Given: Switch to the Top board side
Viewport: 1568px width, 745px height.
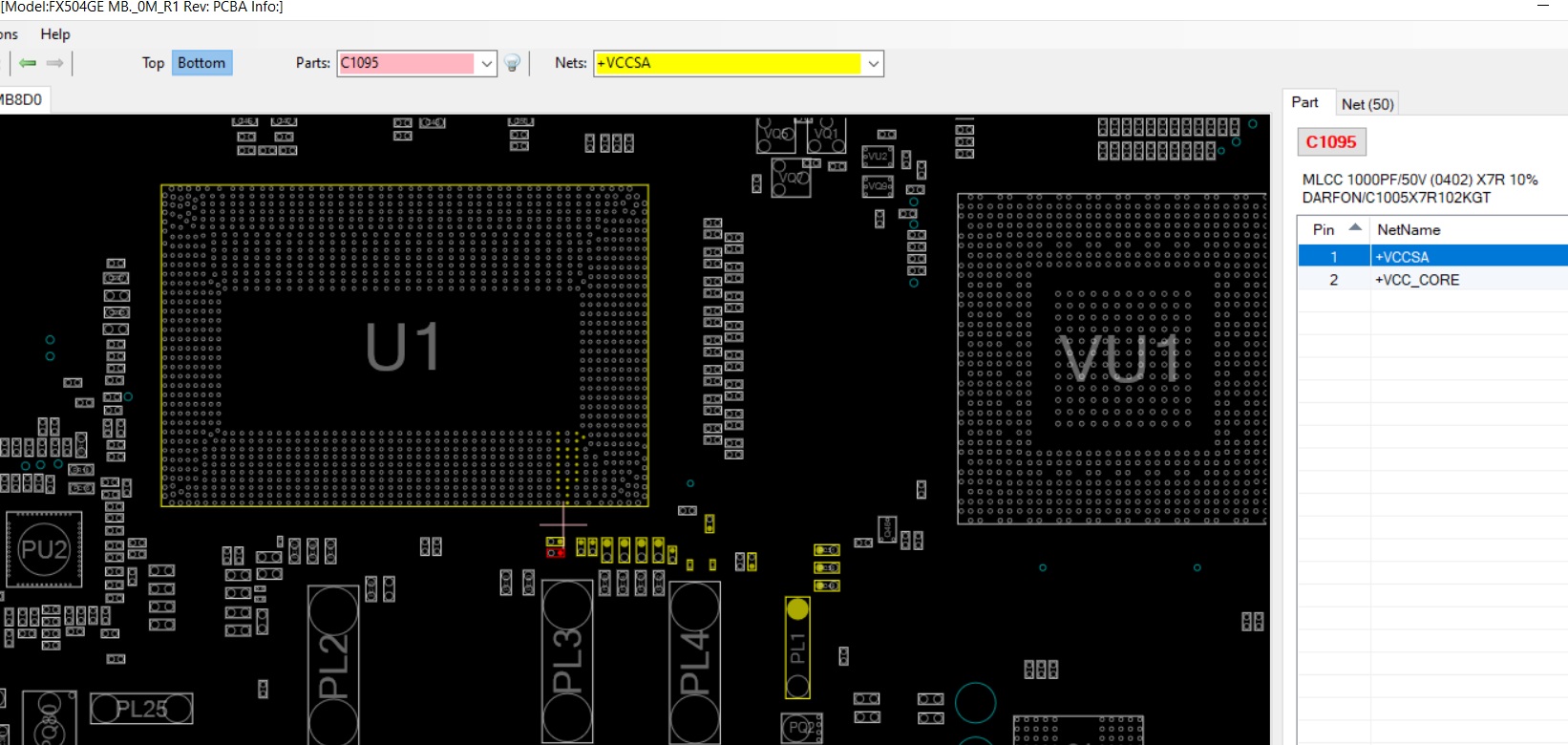Looking at the screenshot, I should [x=153, y=63].
